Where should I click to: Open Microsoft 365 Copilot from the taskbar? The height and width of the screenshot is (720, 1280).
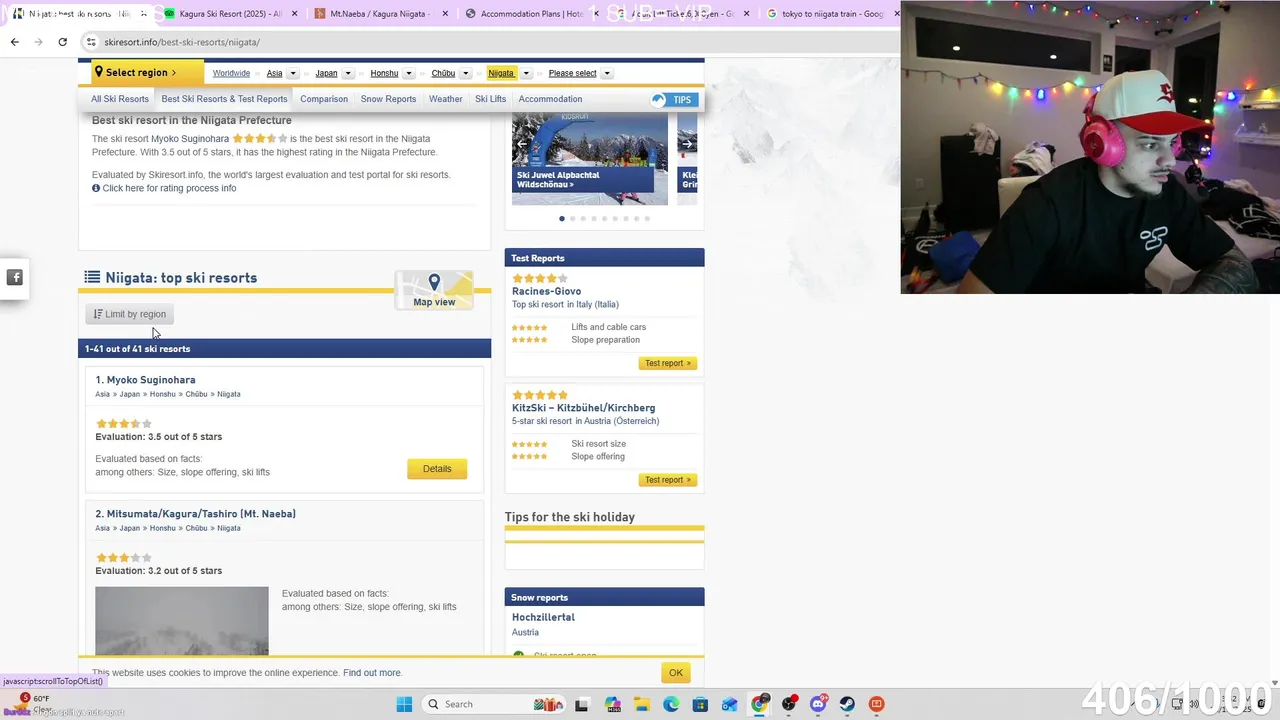click(612, 704)
